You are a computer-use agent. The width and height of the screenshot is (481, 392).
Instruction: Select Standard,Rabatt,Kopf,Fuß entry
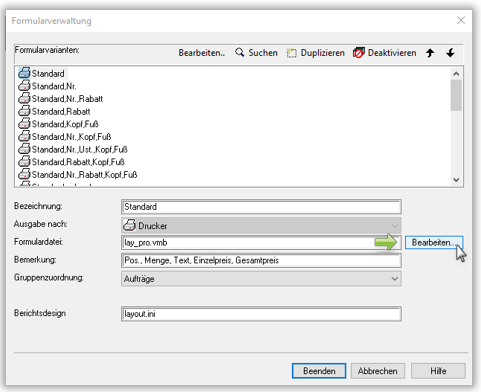click(x=78, y=162)
